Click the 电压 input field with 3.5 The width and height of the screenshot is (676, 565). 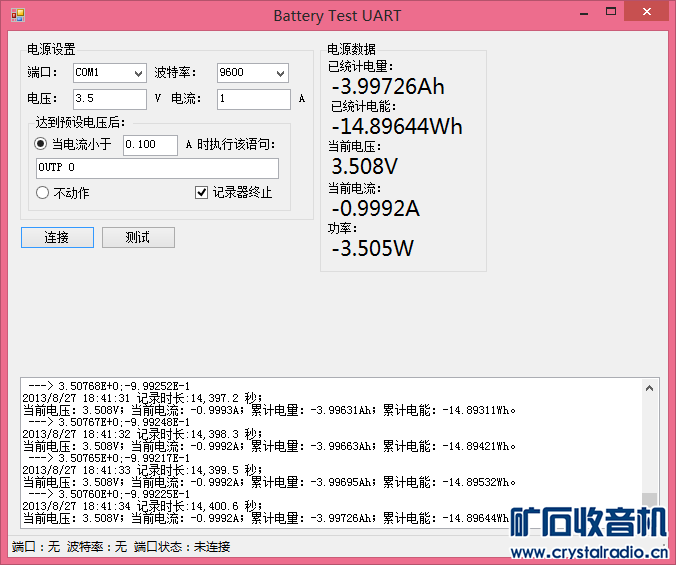(110, 99)
